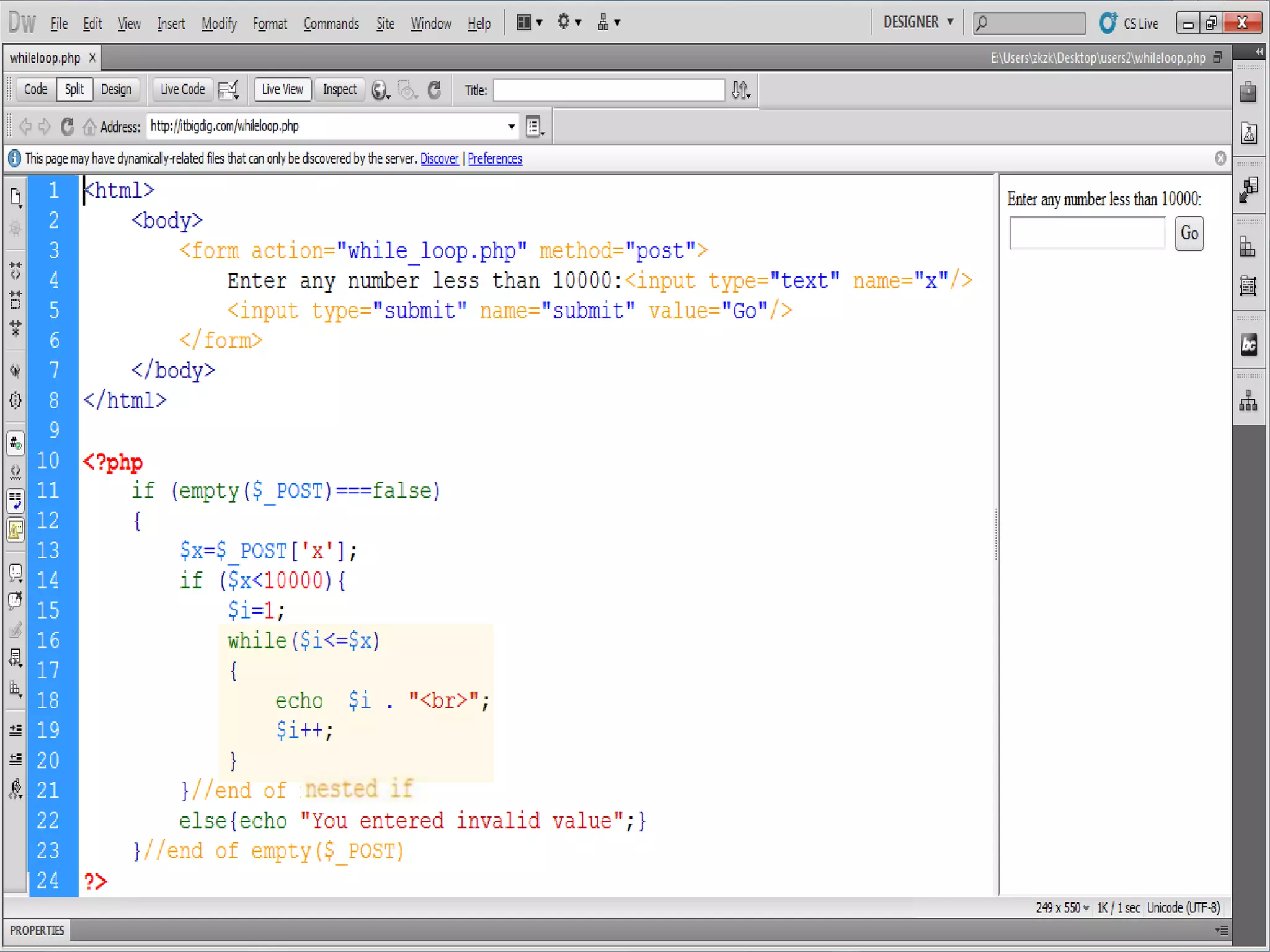The height and width of the screenshot is (952, 1270).
Task: Expand the Address URL dropdown
Action: pos(512,126)
